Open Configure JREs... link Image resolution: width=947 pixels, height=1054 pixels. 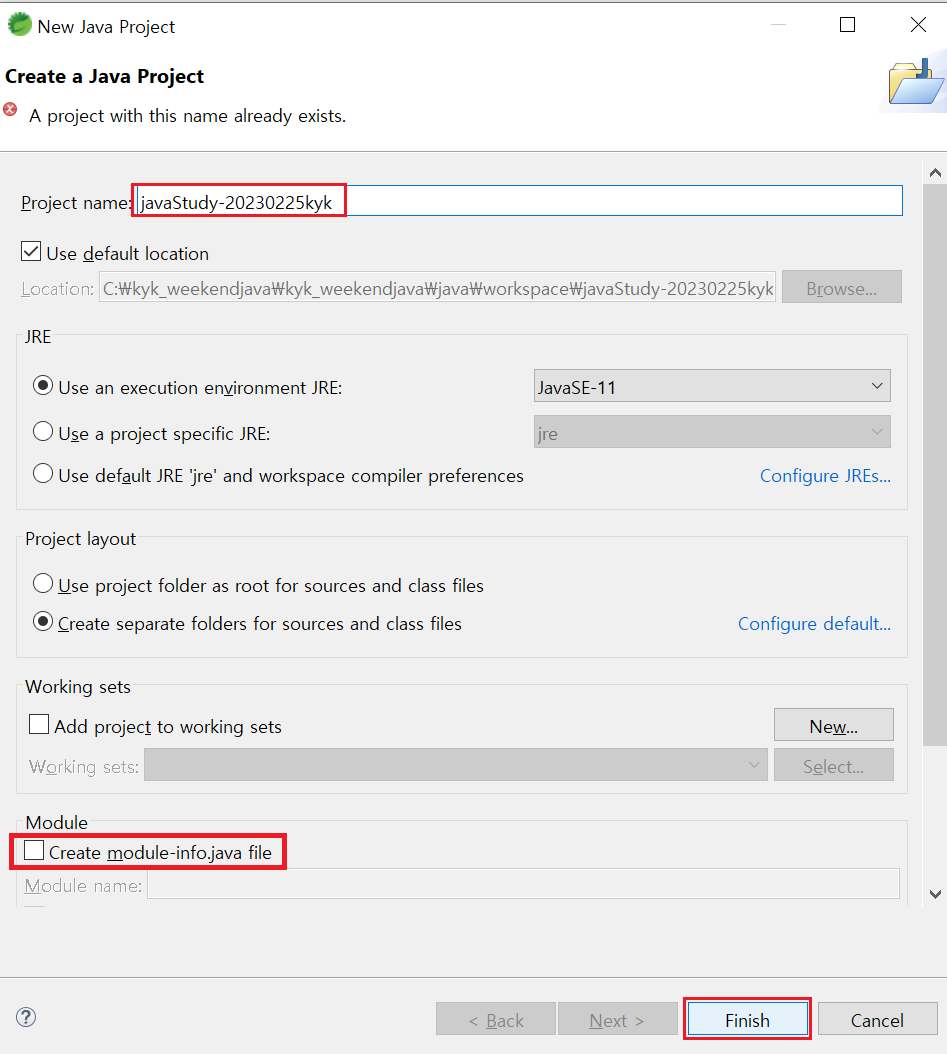click(825, 475)
